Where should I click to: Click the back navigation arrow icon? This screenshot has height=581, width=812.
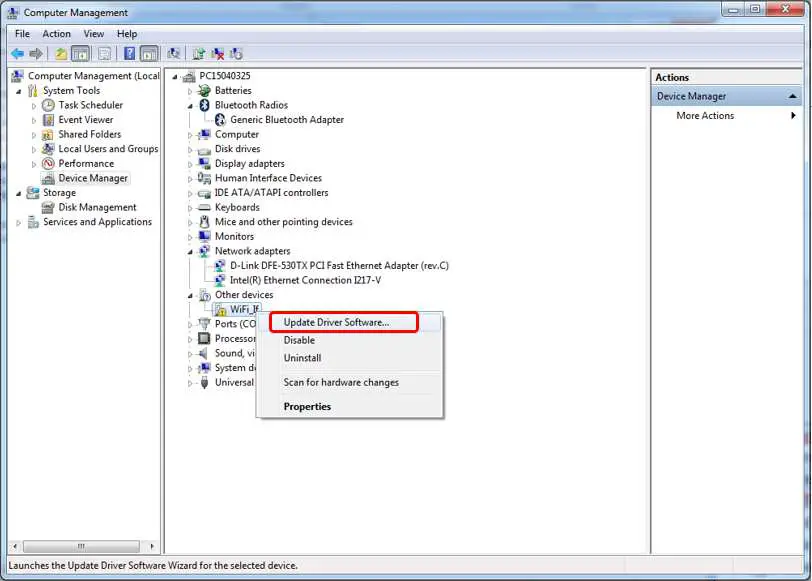(x=18, y=53)
